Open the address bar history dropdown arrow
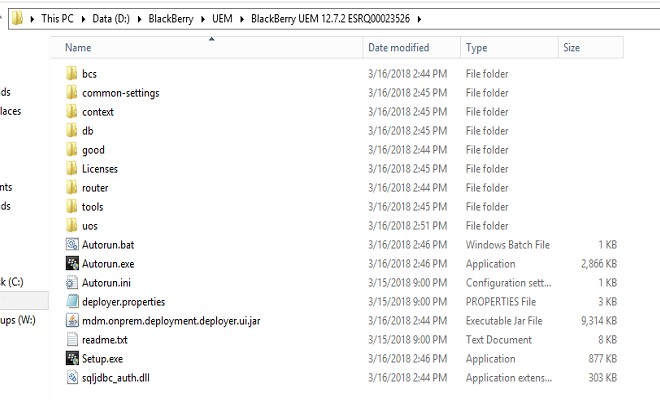 tap(650, 18)
